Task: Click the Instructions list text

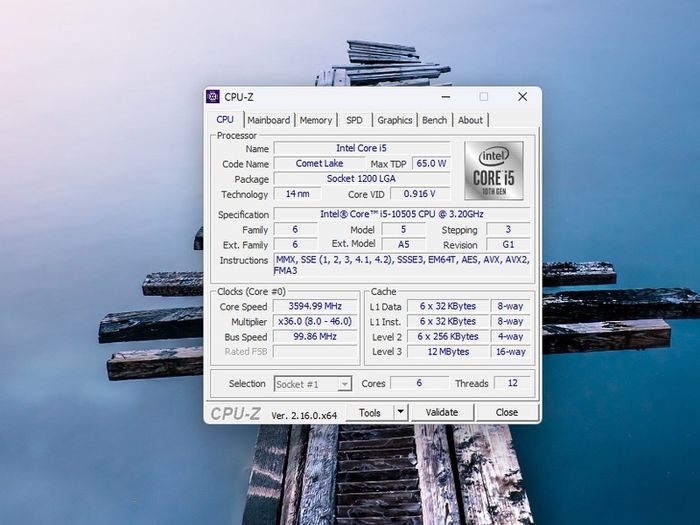Action: (402, 265)
